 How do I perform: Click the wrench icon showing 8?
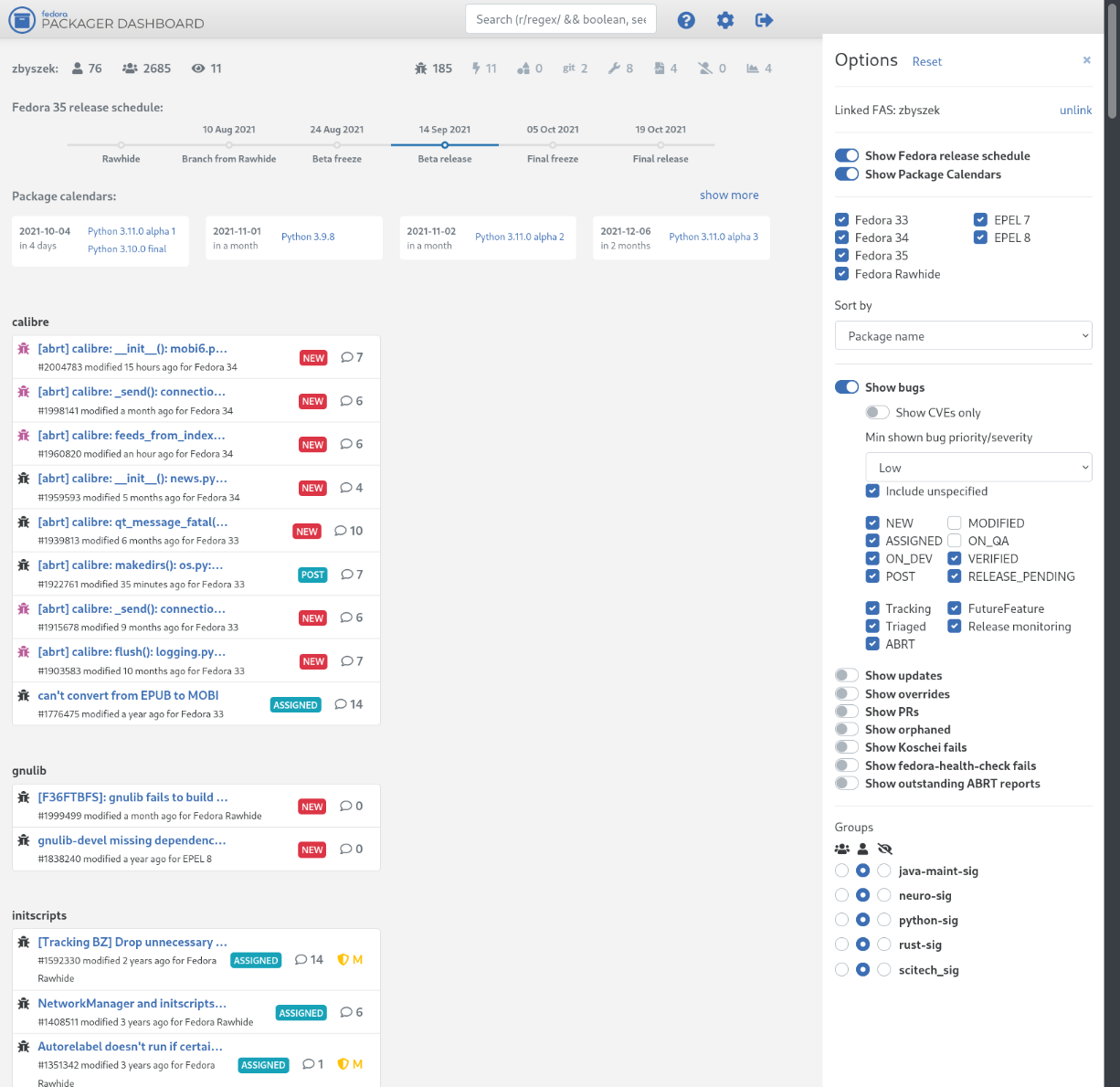[x=614, y=69]
